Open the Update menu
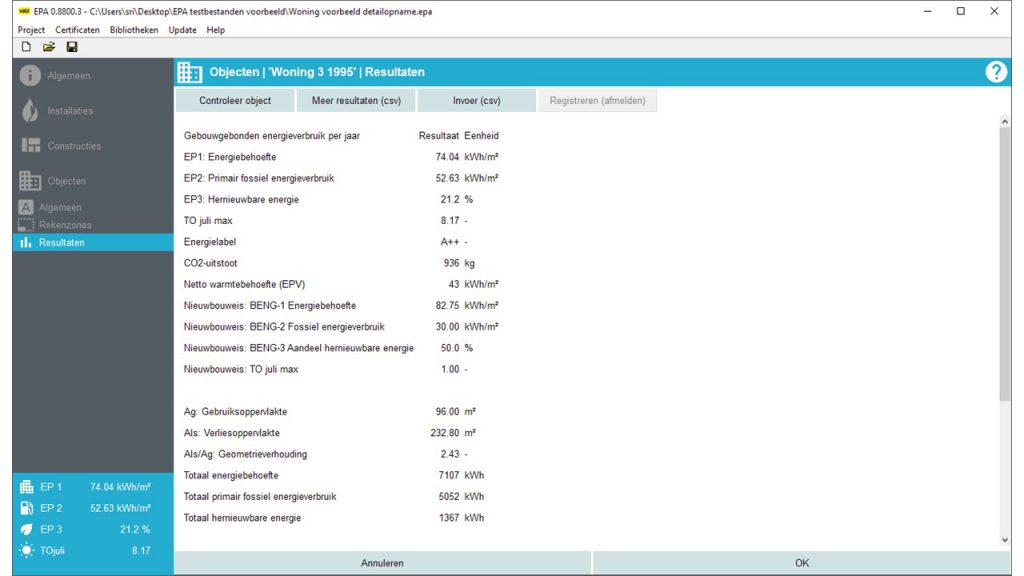 click(x=182, y=30)
